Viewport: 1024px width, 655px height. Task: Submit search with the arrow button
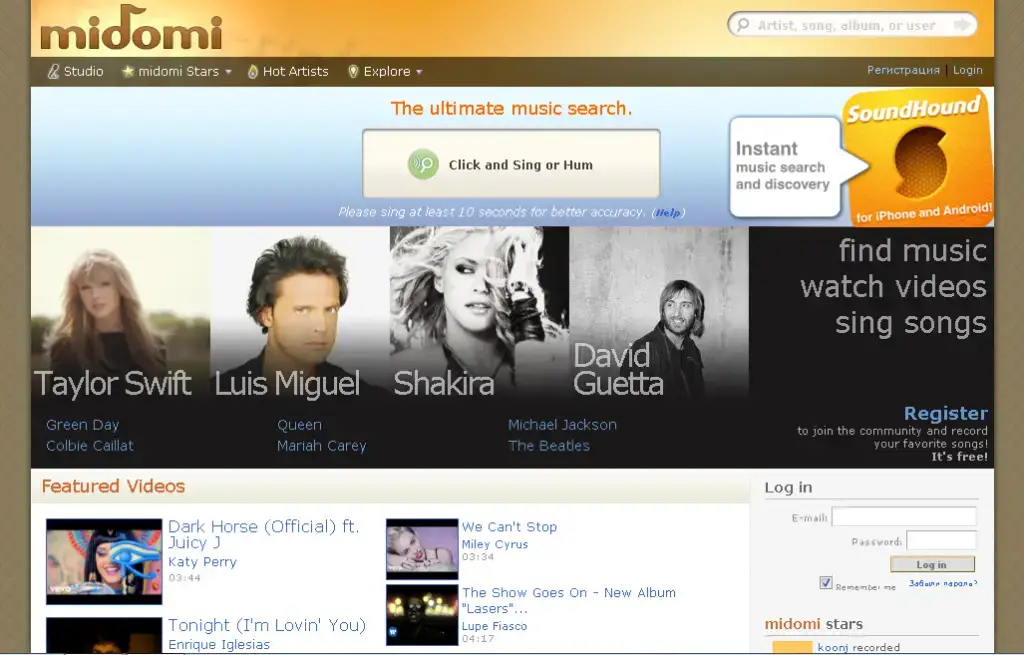click(x=962, y=25)
